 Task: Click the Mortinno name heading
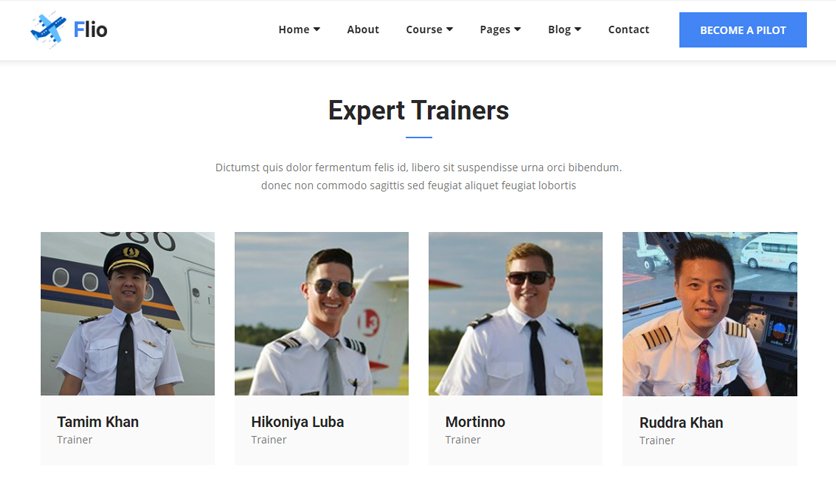pos(475,422)
